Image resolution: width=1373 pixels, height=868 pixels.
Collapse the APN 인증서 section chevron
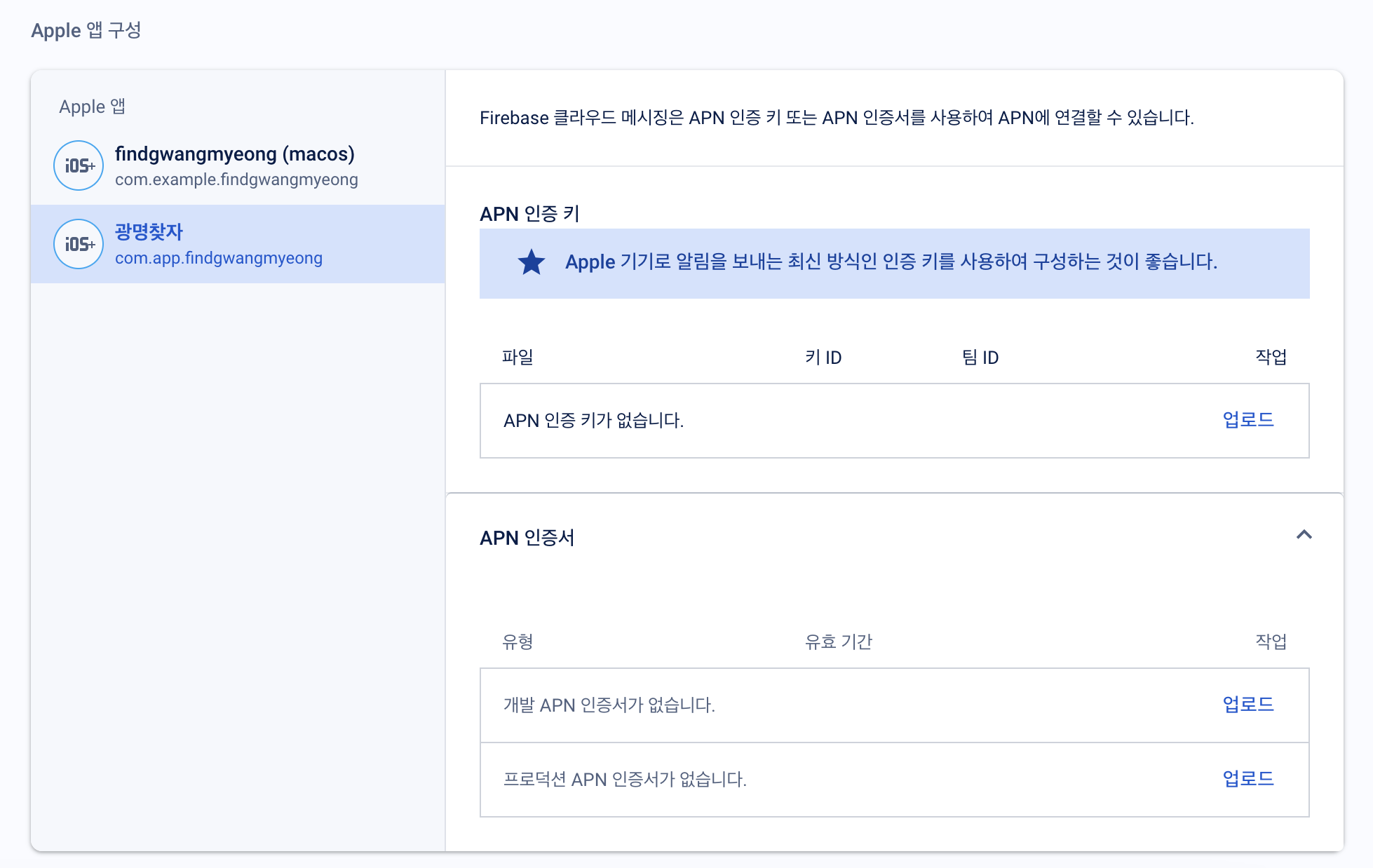point(1304,535)
